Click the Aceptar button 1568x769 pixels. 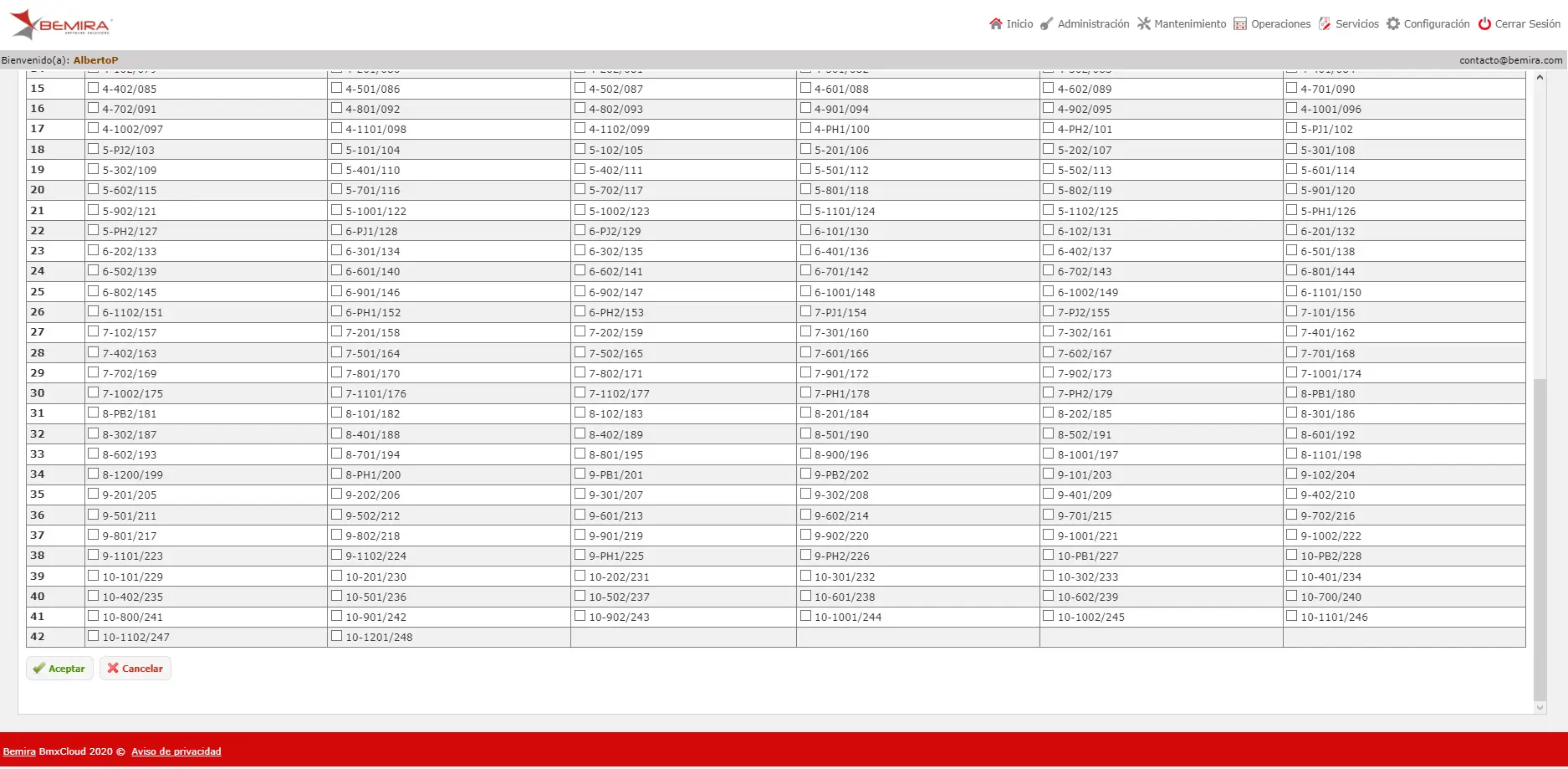tap(59, 668)
